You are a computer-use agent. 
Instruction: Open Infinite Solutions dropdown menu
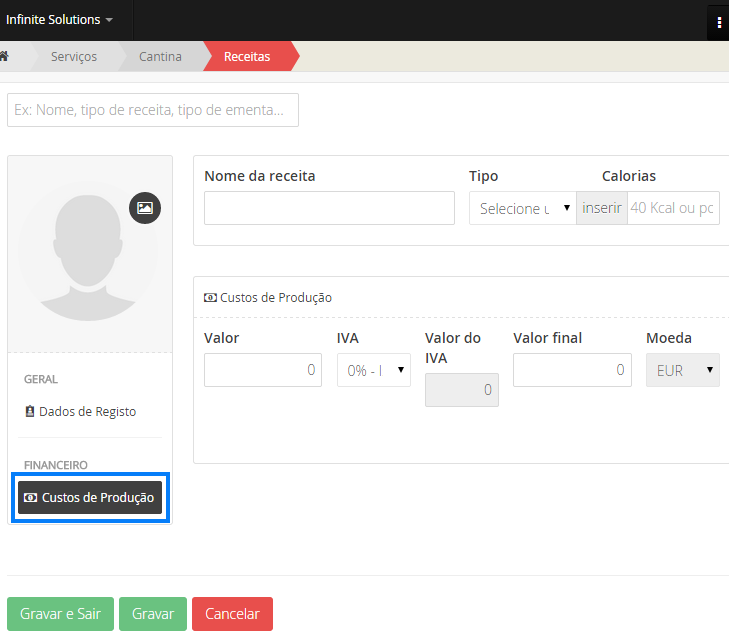tap(59, 20)
